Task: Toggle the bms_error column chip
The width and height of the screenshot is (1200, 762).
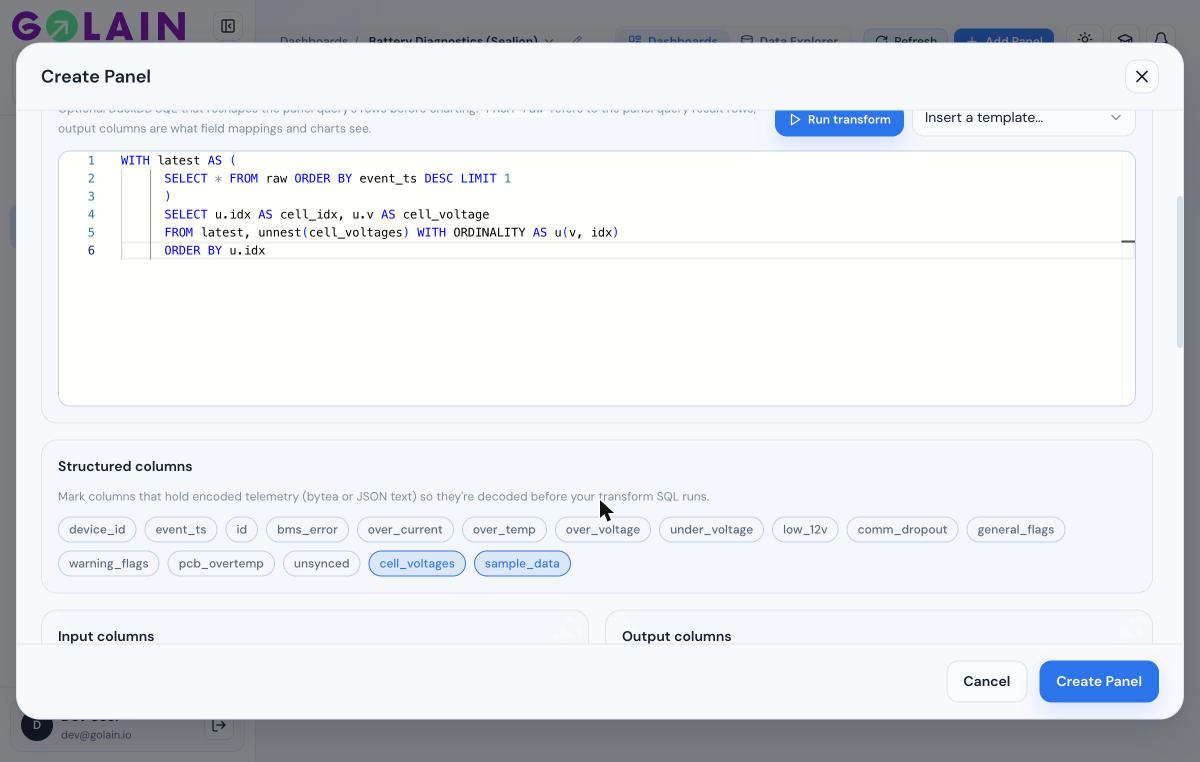Action: pyautogui.click(x=307, y=529)
